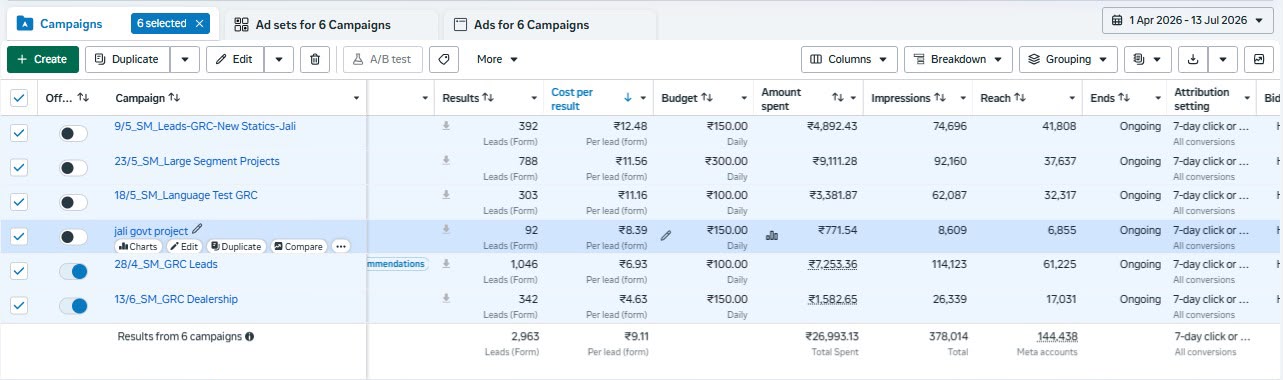
Task: Click Edit inline button under jali govt project
Action: pyautogui.click(x=184, y=246)
